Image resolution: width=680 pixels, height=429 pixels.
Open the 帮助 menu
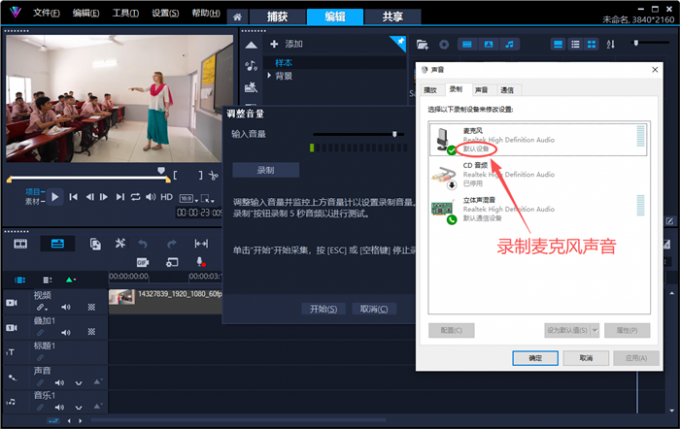[x=206, y=13]
